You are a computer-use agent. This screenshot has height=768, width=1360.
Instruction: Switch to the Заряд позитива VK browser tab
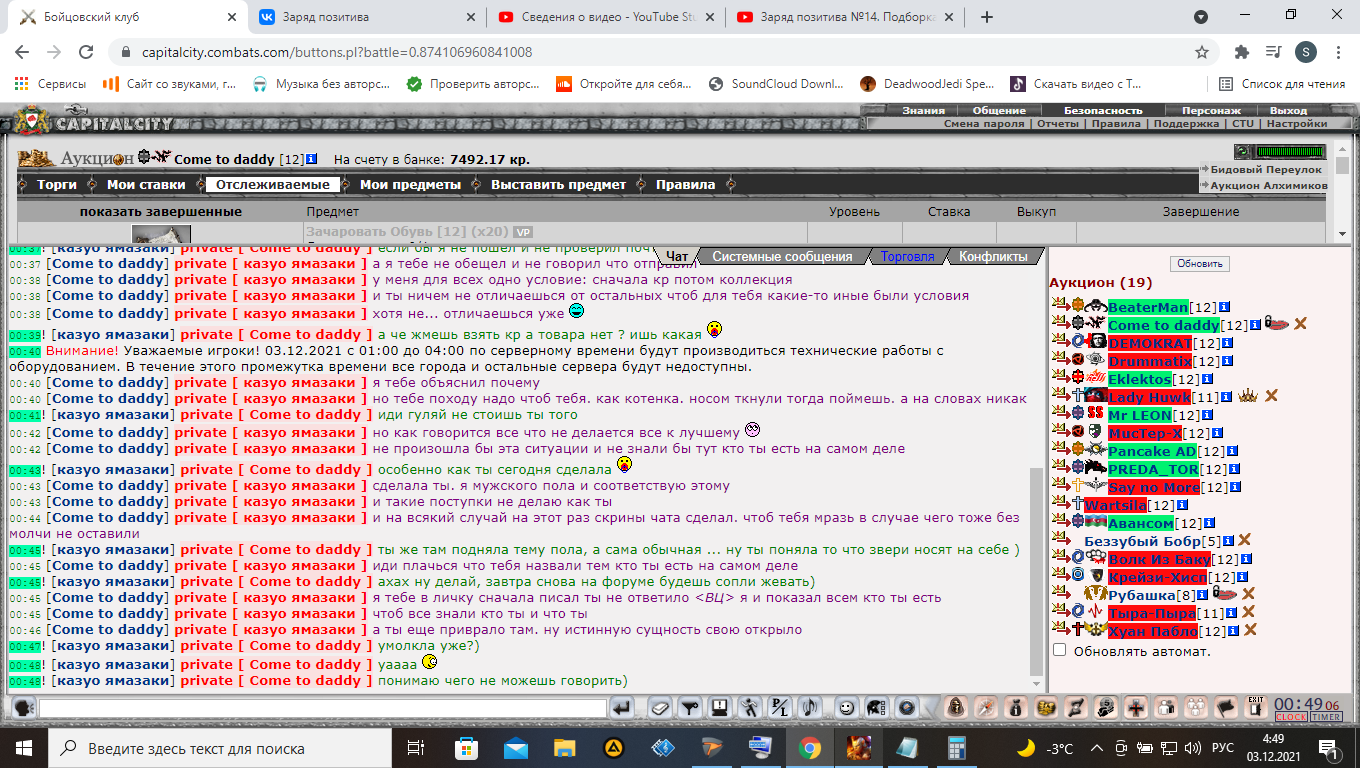[365, 17]
